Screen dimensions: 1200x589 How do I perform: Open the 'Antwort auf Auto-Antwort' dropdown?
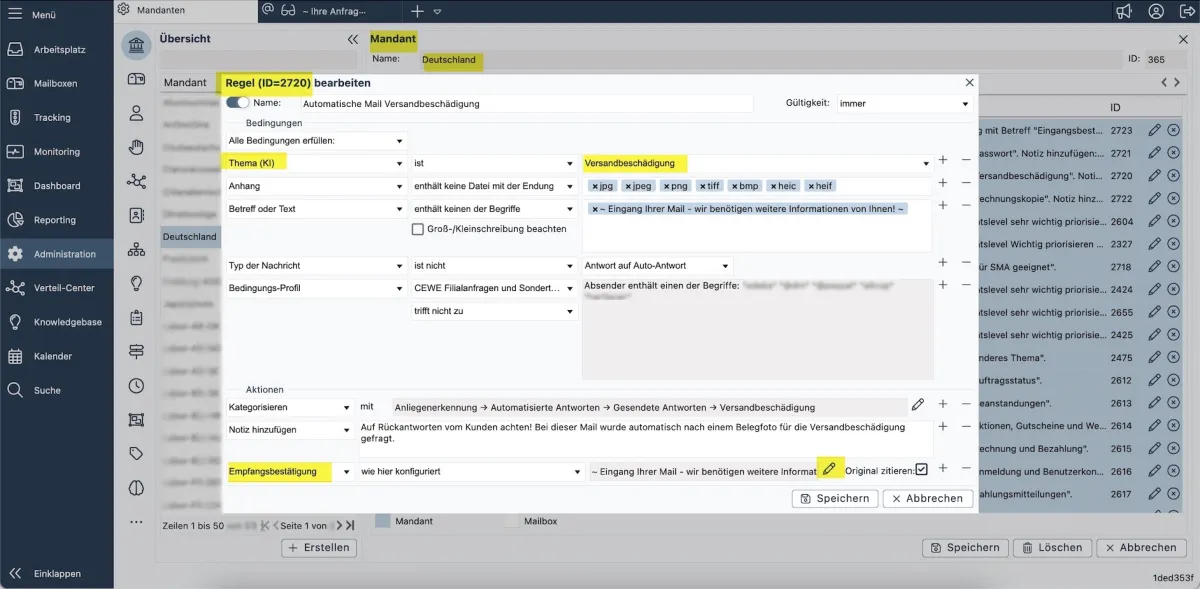click(658, 265)
